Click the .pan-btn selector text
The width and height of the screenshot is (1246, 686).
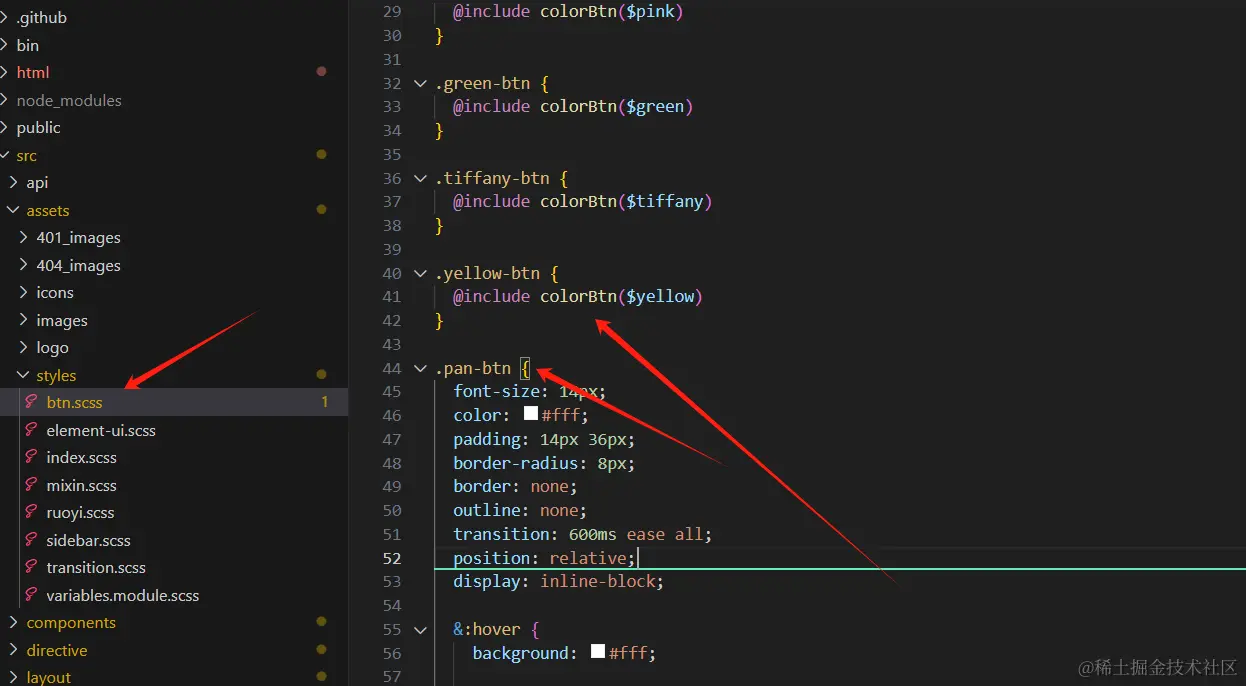[473, 368]
